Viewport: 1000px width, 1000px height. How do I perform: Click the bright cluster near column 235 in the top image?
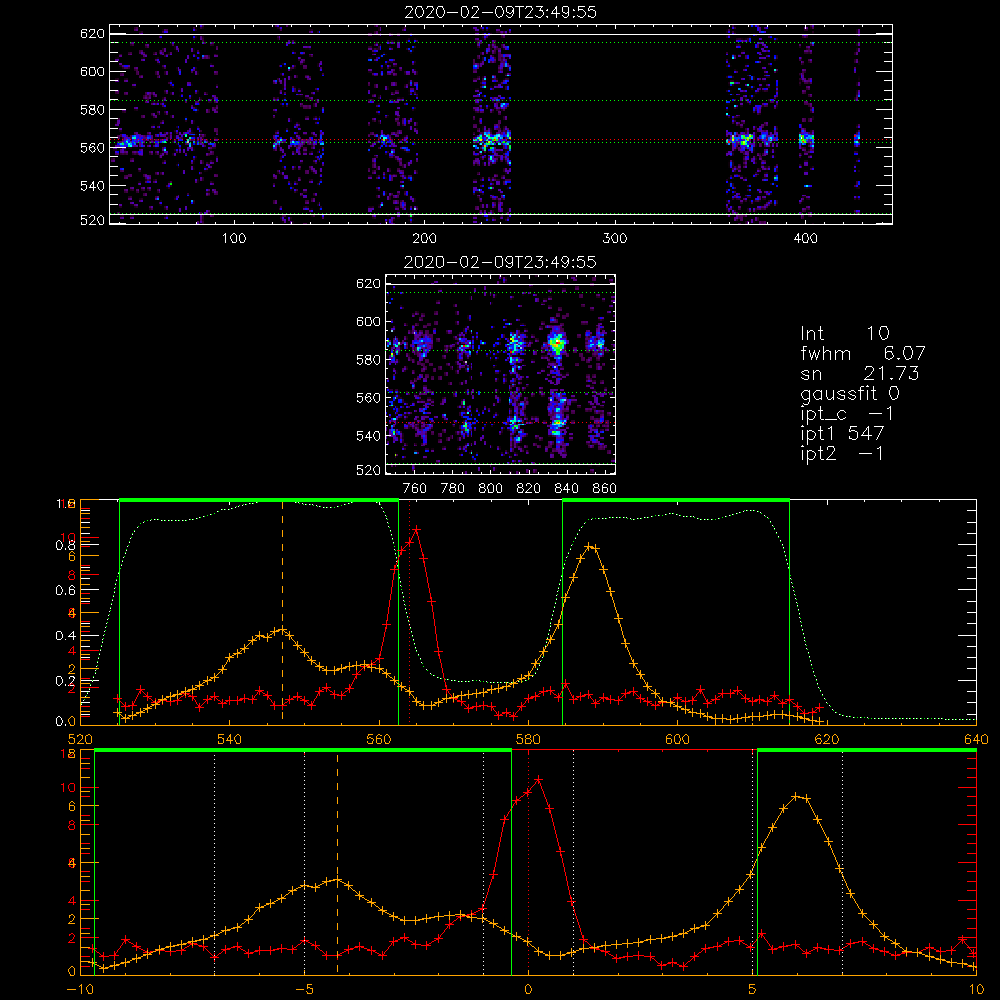(492, 142)
